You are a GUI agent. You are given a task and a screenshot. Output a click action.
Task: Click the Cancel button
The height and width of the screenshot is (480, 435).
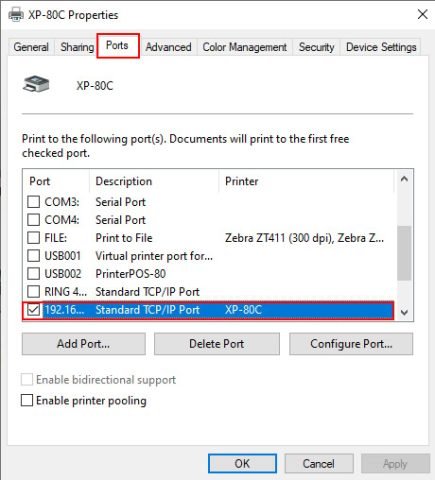pos(319,464)
